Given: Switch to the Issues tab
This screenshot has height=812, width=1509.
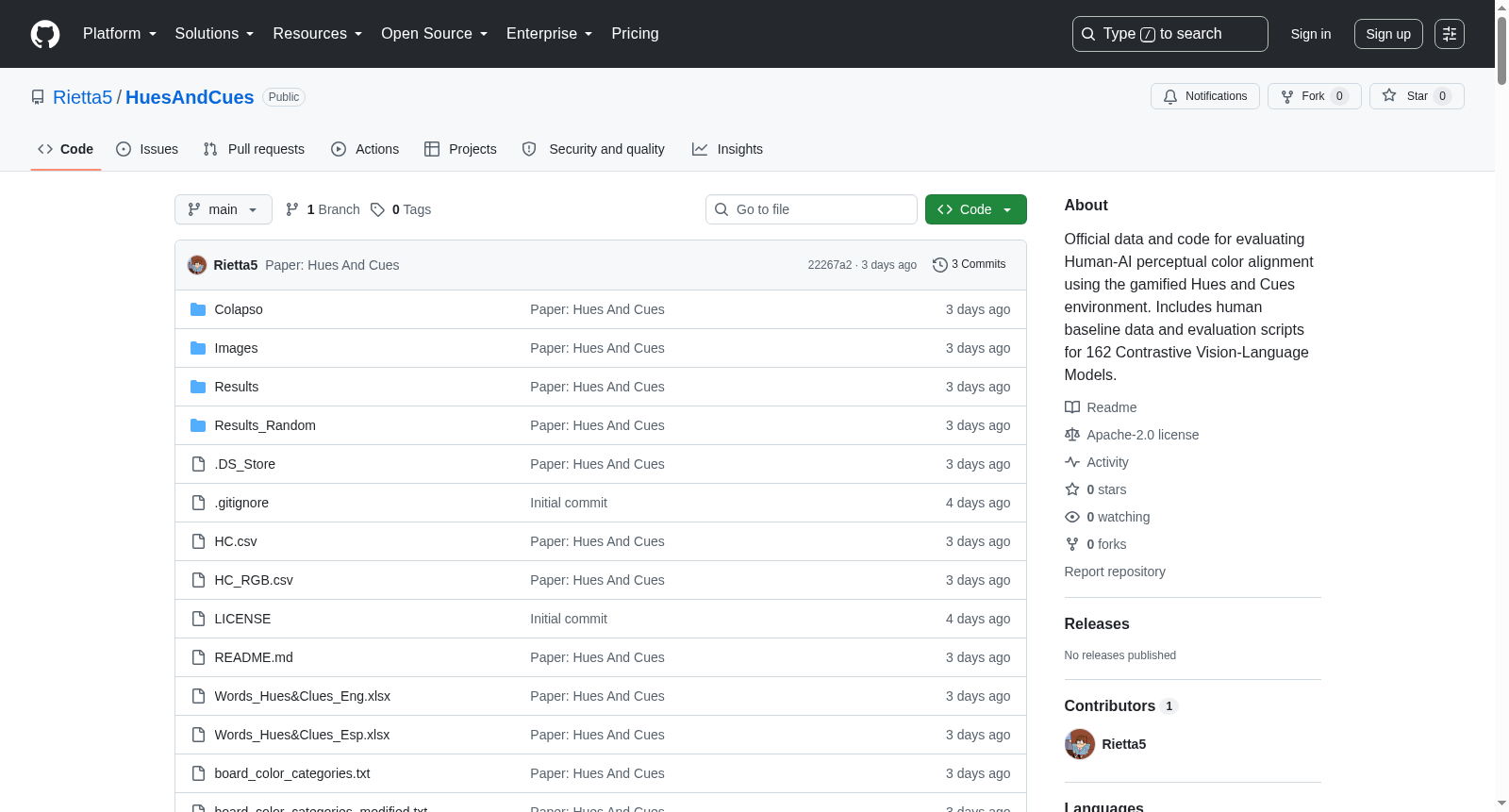Looking at the screenshot, I should click(147, 149).
